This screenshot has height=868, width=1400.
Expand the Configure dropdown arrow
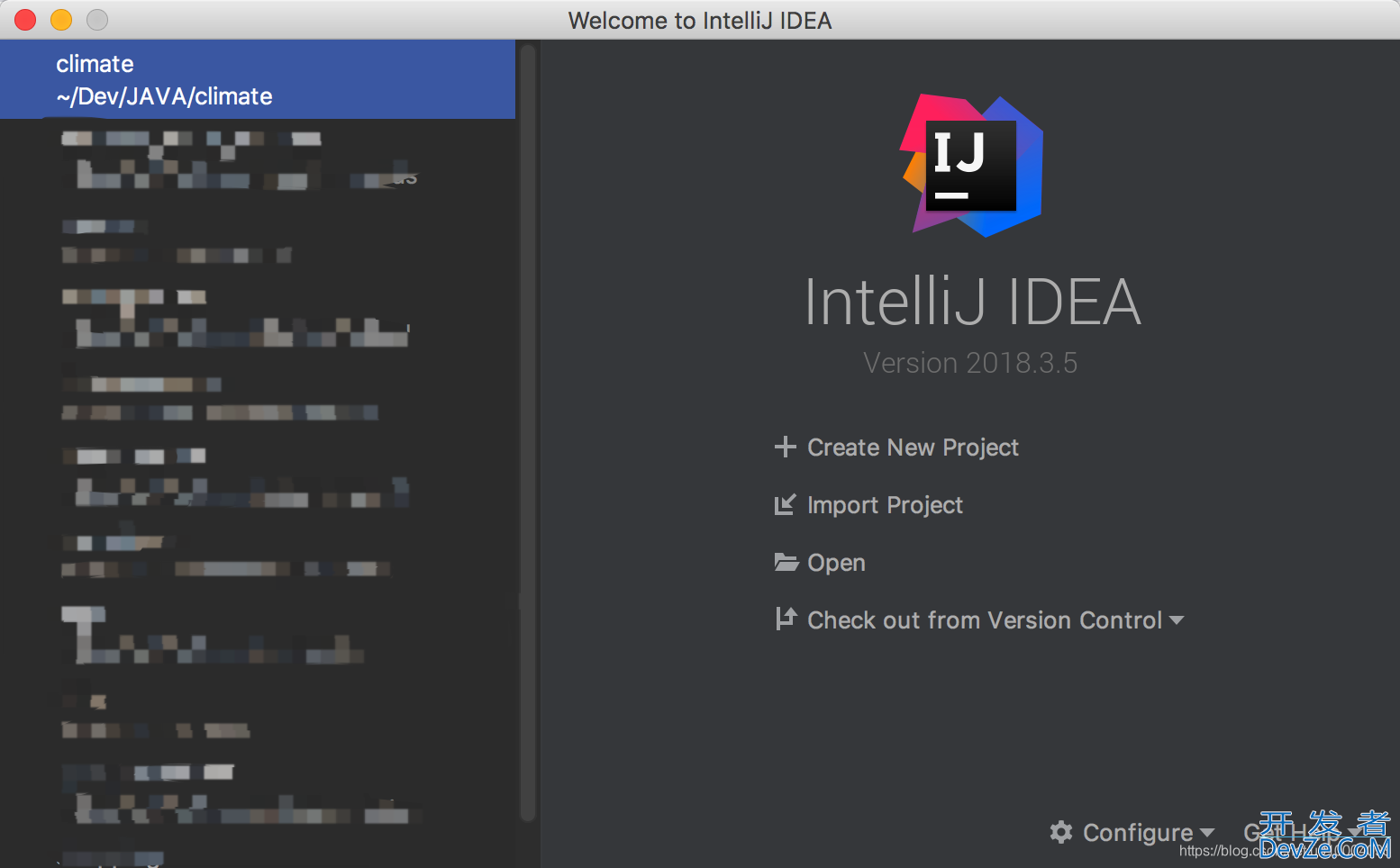(1207, 833)
